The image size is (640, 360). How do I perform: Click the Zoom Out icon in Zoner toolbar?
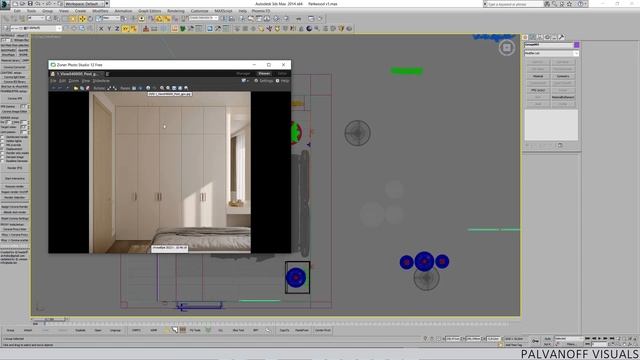pyautogui.click(x=168, y=88)
